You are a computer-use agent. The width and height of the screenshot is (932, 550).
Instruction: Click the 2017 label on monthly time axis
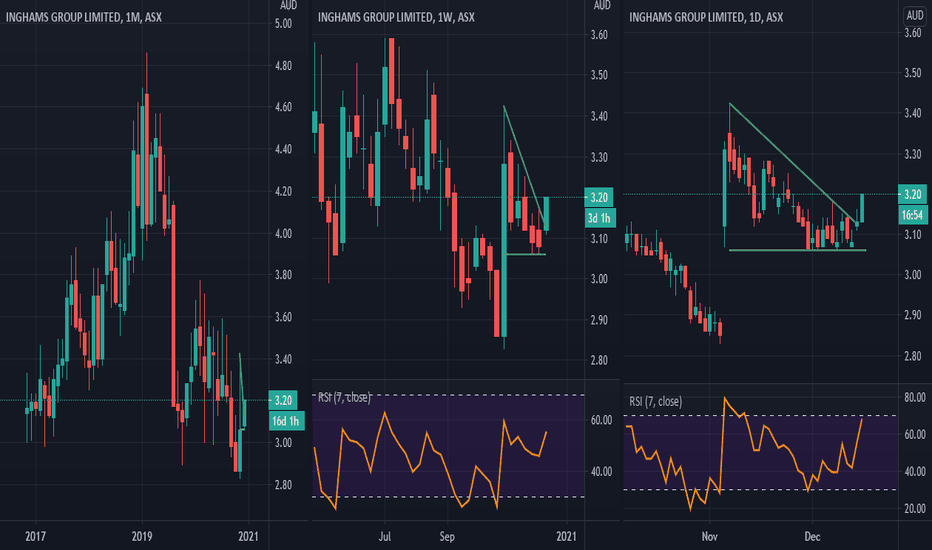tap(36, 536)
